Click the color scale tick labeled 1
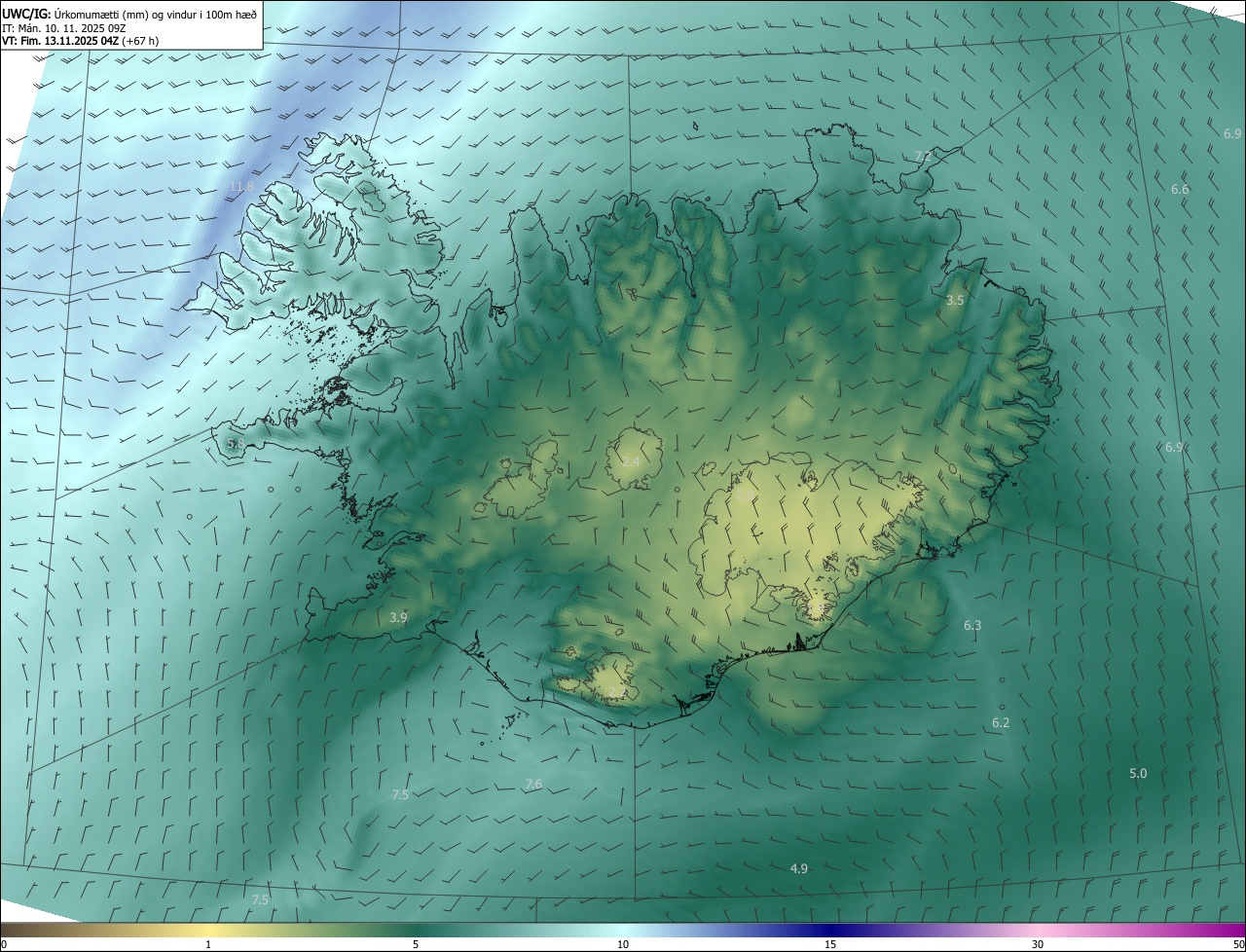Viewport: 1246px width, 952px height. click(x=208, y=944)
